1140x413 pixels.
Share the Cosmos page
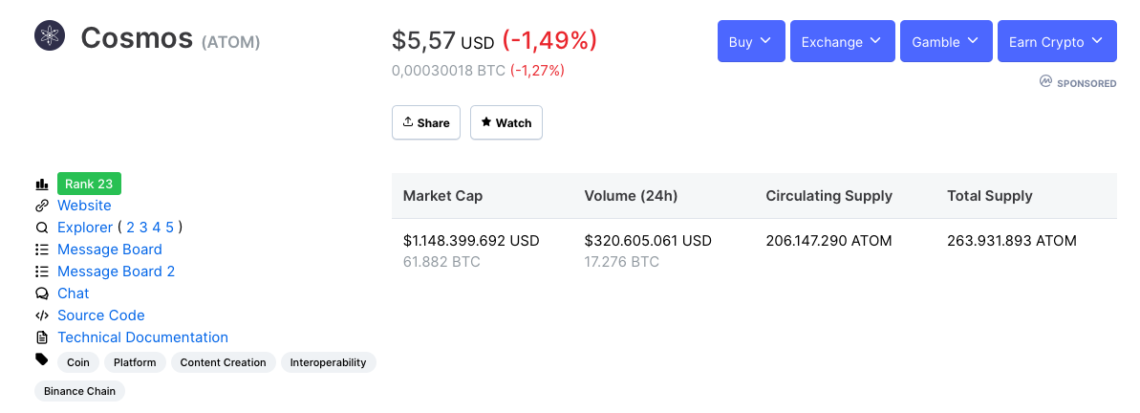(x=426, y=123)
